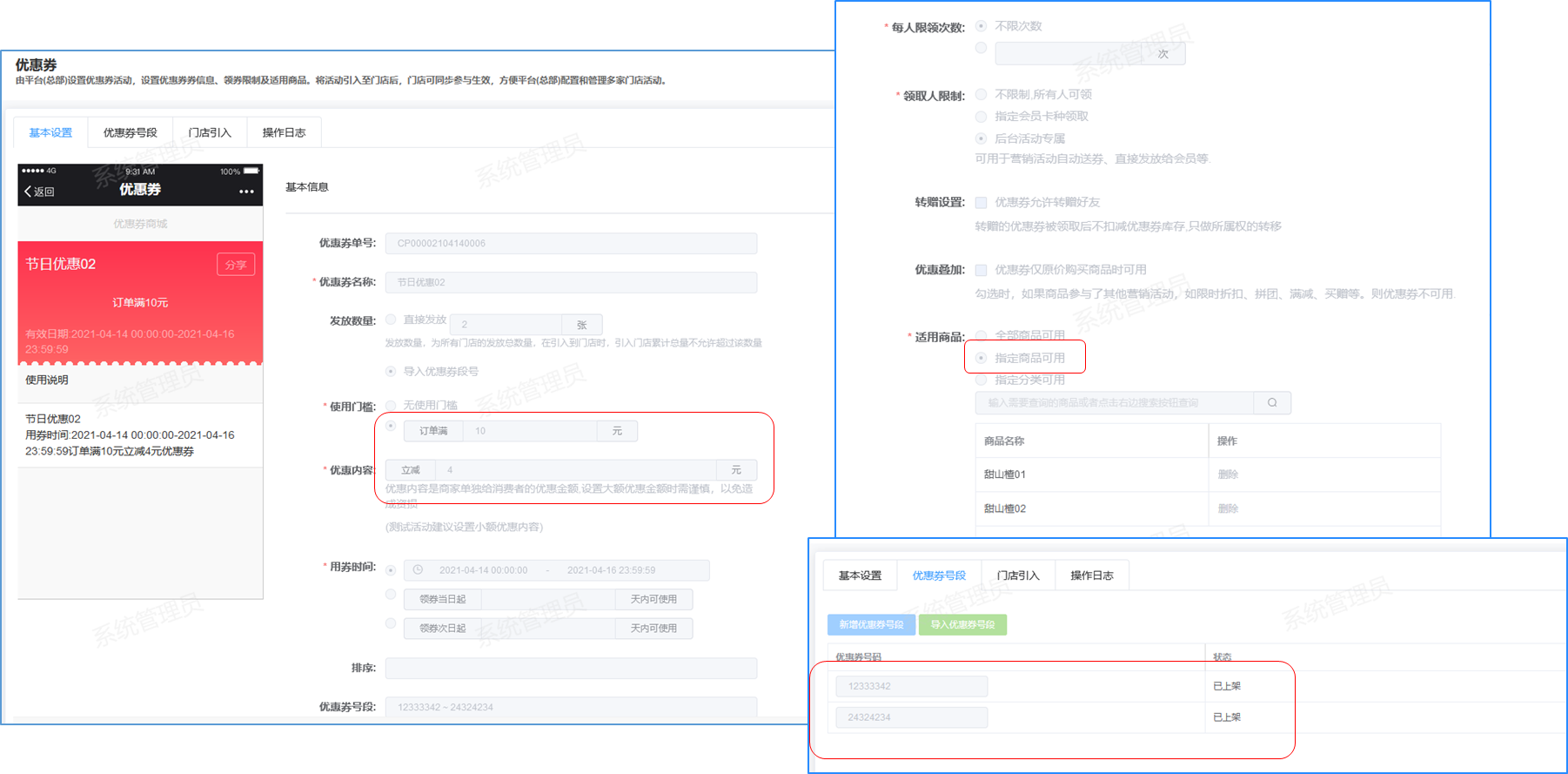Choose 指定分类可用 radio option

981,380
